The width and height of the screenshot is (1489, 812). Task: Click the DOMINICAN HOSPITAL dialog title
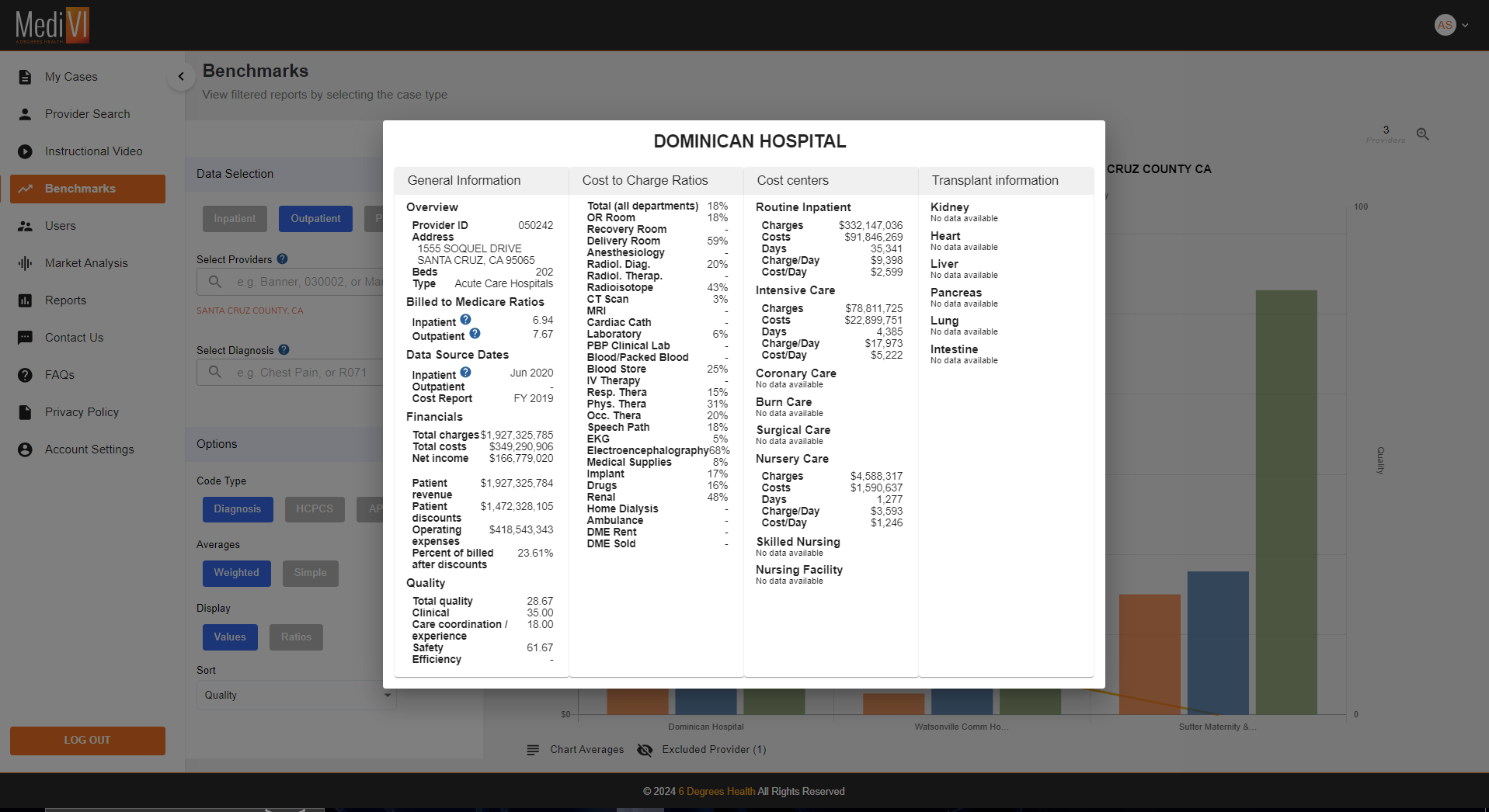click(x=750, y=141)
